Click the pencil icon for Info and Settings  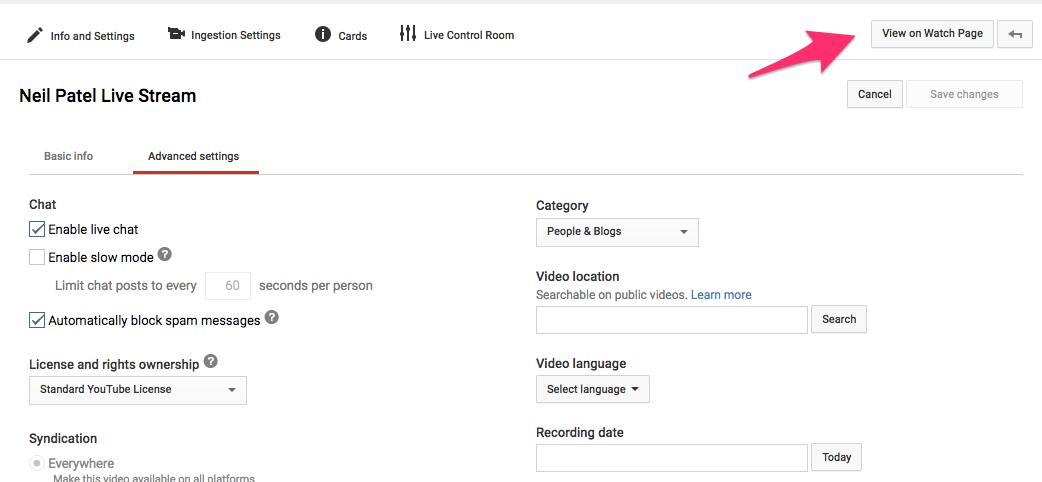point(35,35)
